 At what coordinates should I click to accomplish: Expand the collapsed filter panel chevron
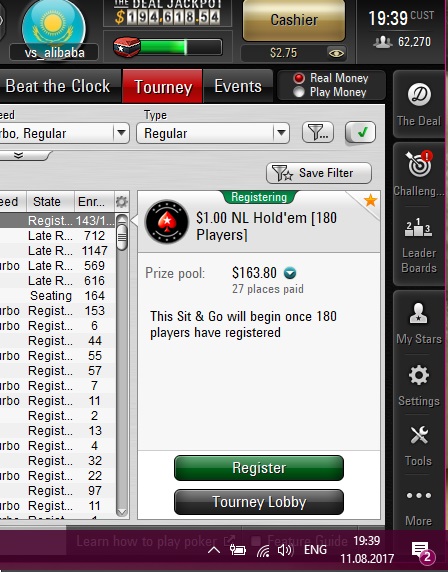pyautogui.click(x=19, y=155)
